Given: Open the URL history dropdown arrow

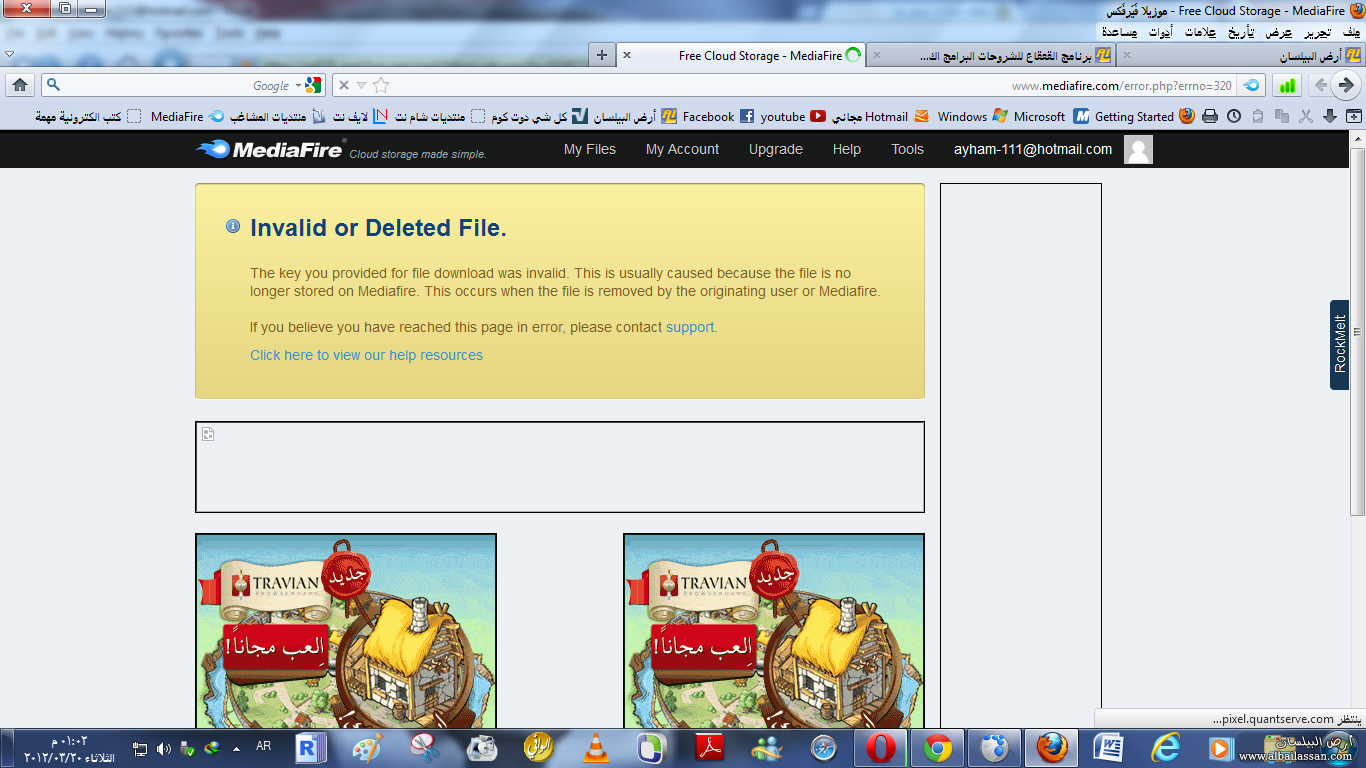Looking at the screenshot, I should pos(362,86).
